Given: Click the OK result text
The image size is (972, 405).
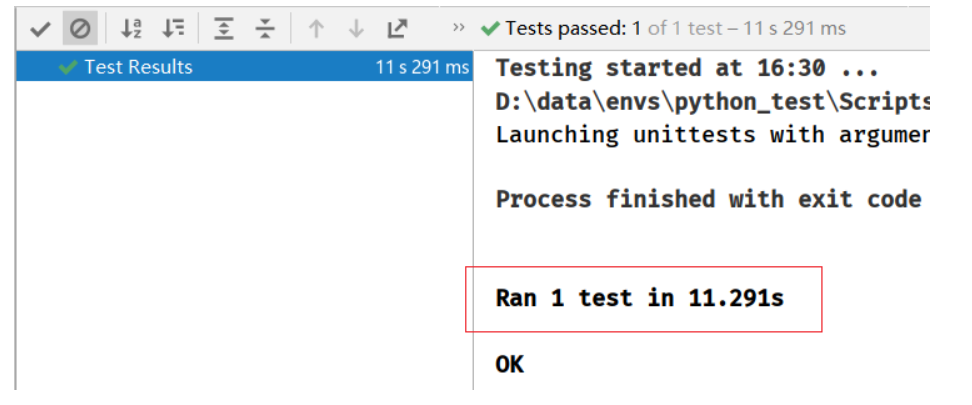Looking at the screenshot, I should [509, 364].
